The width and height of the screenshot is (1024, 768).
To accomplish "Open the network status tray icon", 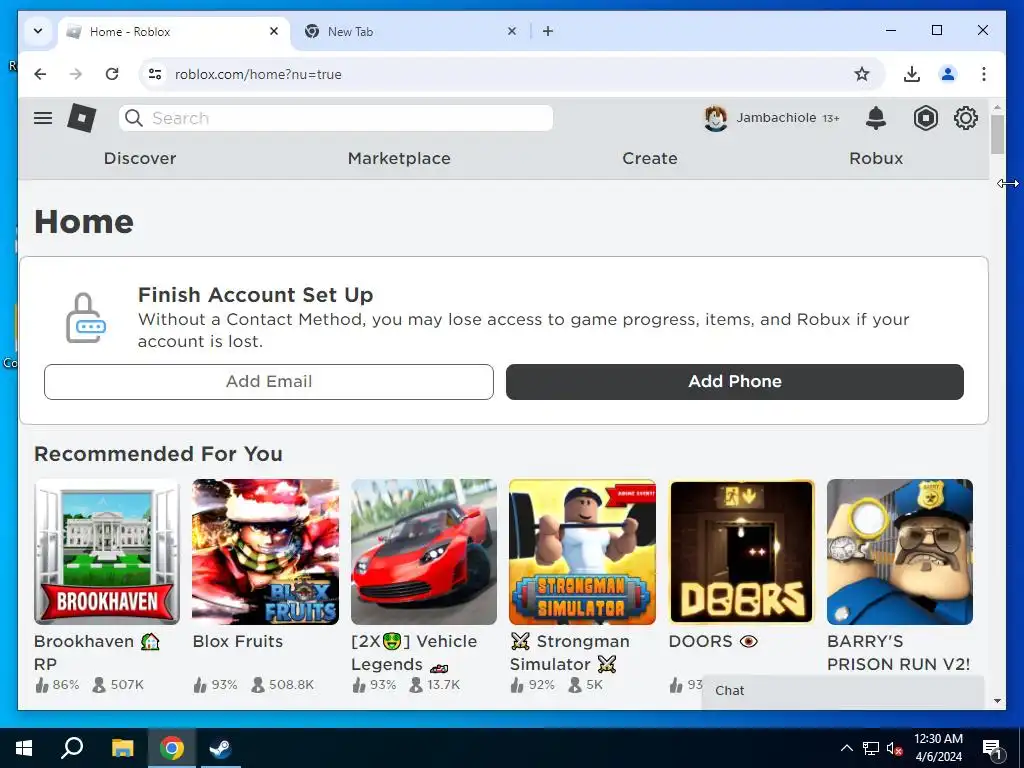I will point(871,748).
